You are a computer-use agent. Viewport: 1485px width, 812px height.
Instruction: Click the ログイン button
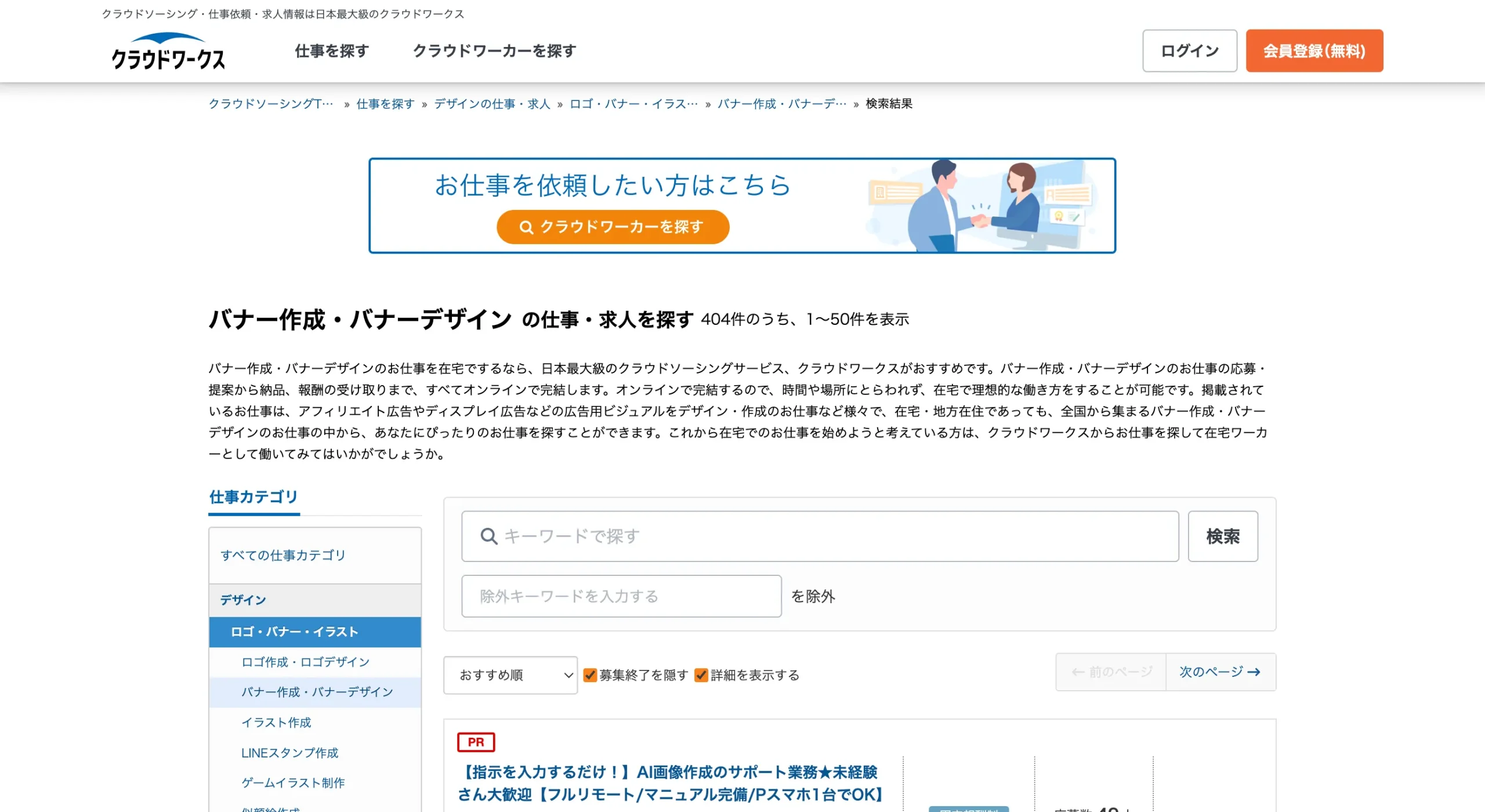(x=1189, y=50)
